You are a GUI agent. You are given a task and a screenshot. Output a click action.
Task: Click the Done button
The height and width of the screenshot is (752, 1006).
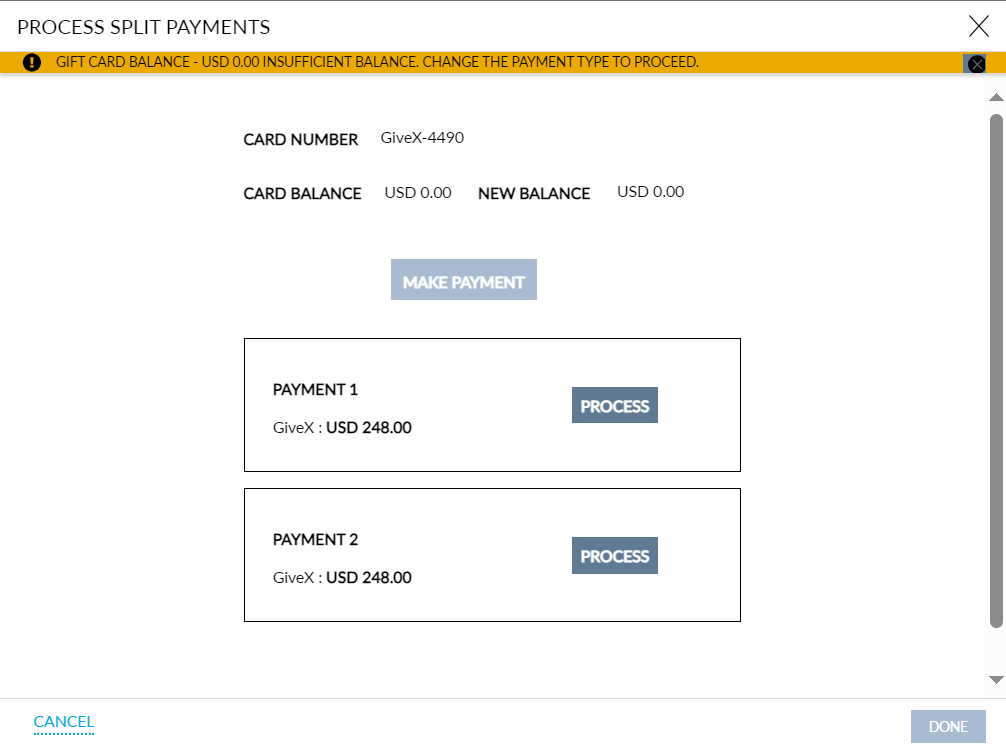click(948, 726)
